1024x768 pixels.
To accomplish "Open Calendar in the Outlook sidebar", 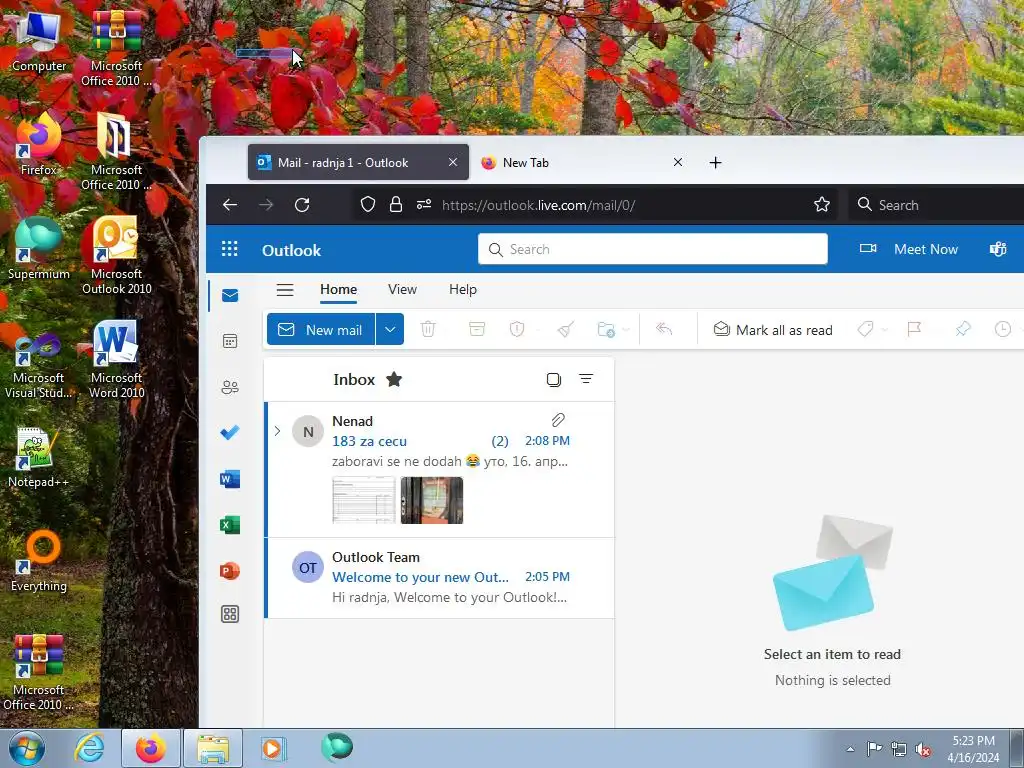I will pyautogui.click(x=230, y=341).
